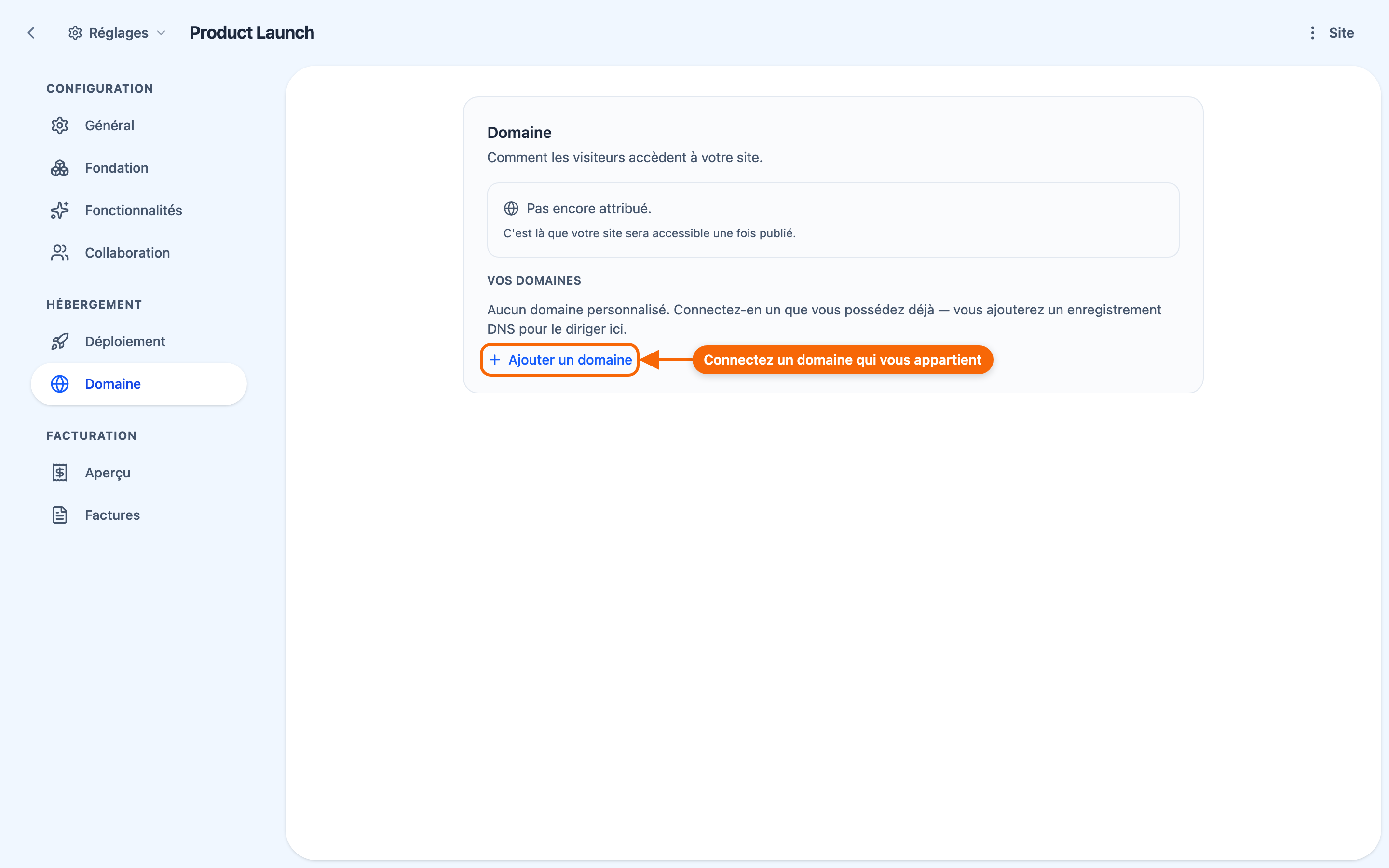Click the Réglages gear icon in header
Image resolution: width=1389 pixels, height=868 pixels.
tap(75, 33)
